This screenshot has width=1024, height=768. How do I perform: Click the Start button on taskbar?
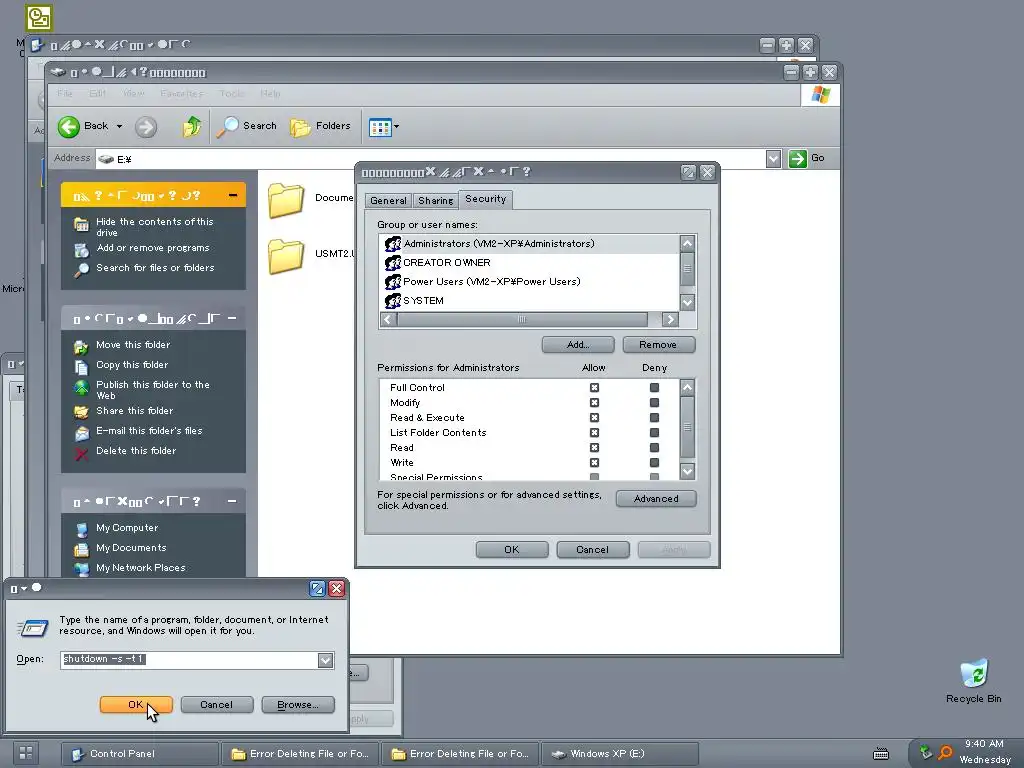point(25,753)
